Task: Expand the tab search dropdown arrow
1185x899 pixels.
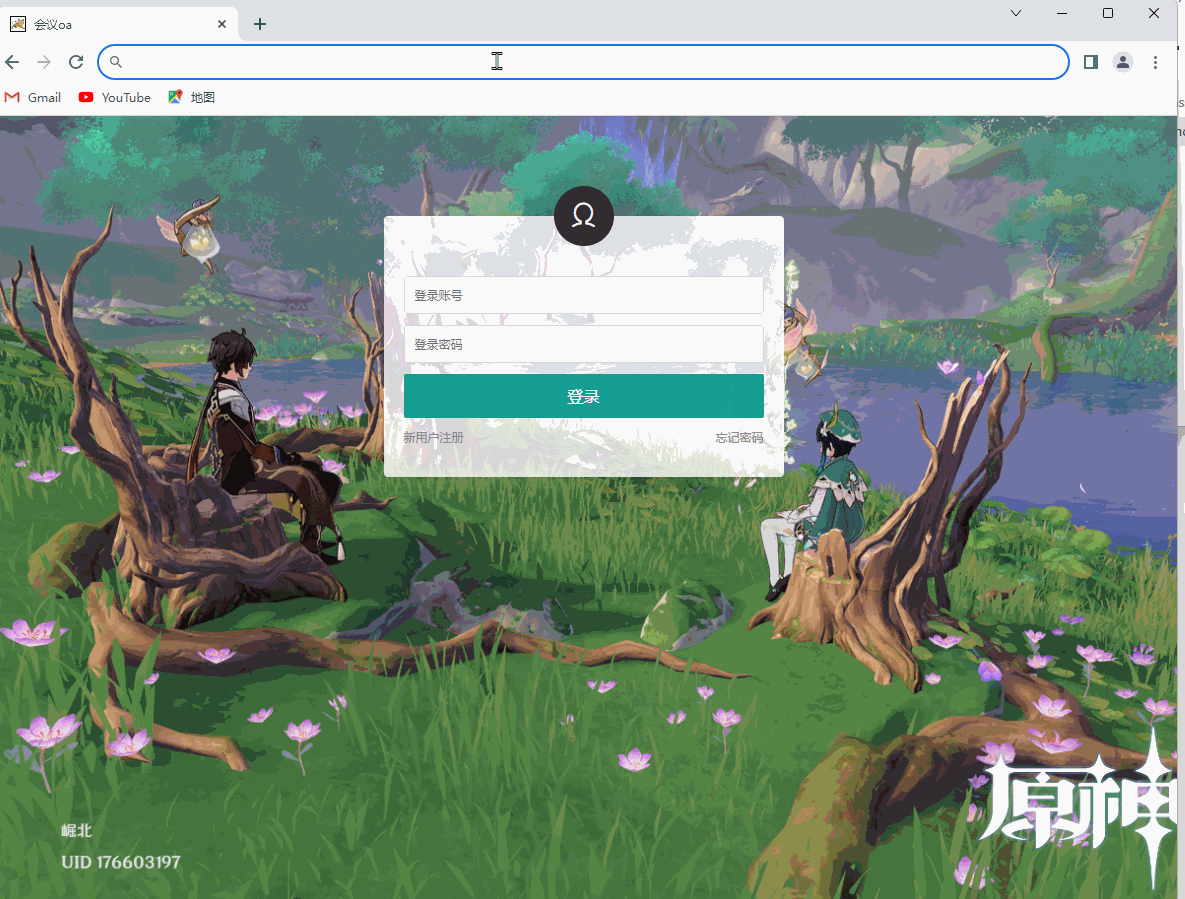Action: pyautogui.click(x=1016, y=13)
